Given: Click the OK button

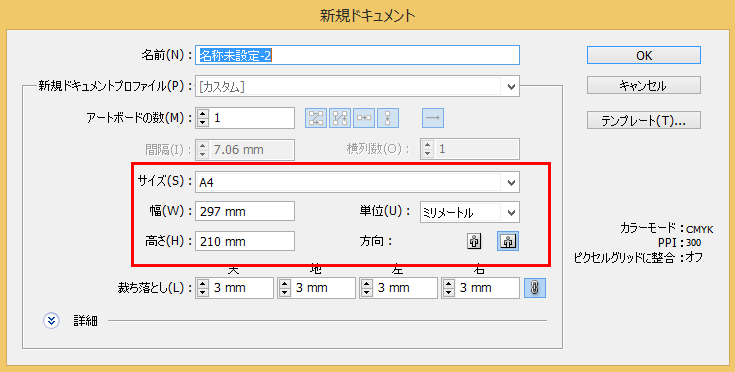Looking at the screenshot, I should coord(644,55).
